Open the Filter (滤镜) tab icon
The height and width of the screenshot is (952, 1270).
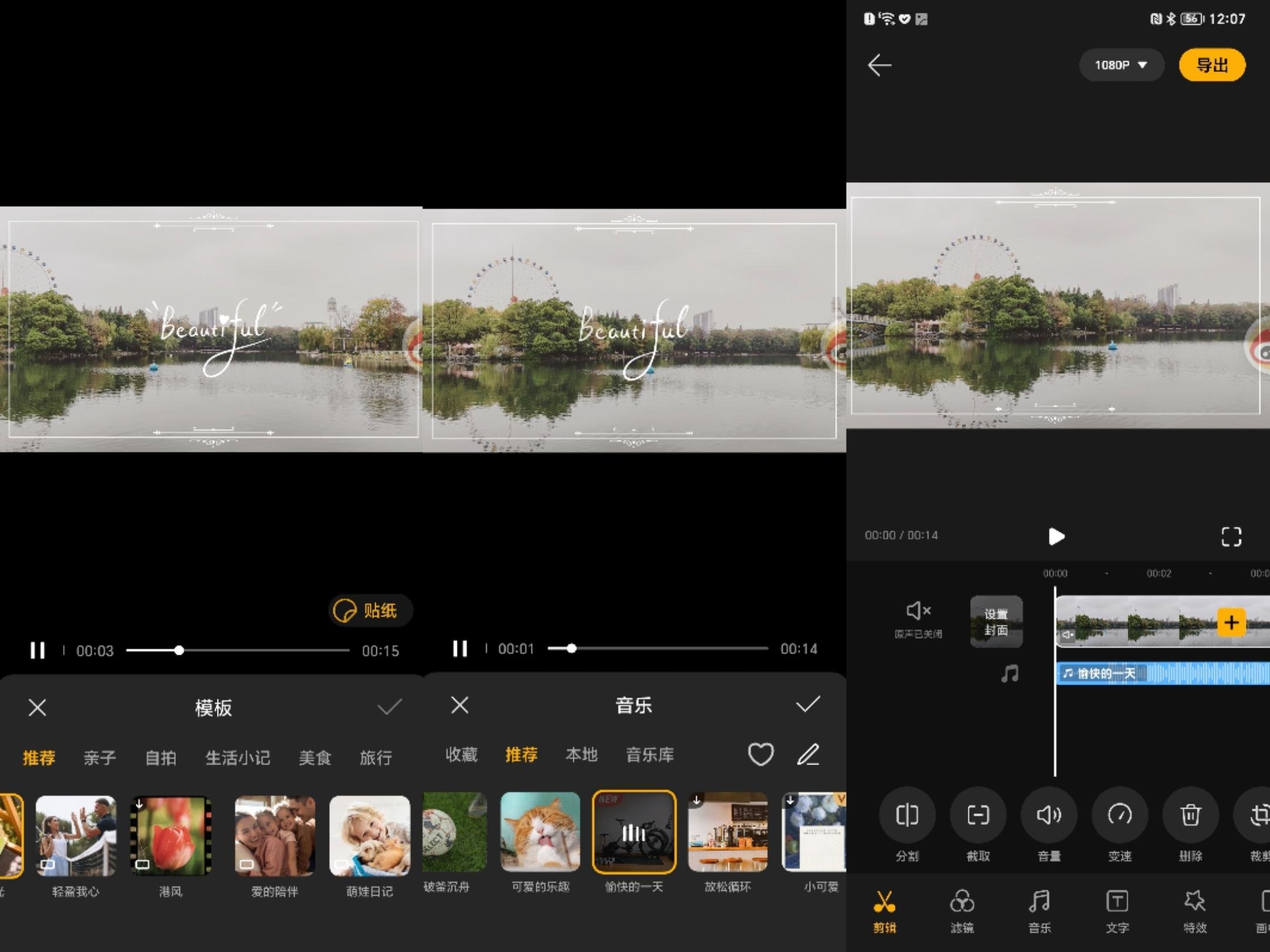click(x=962, y=901)
